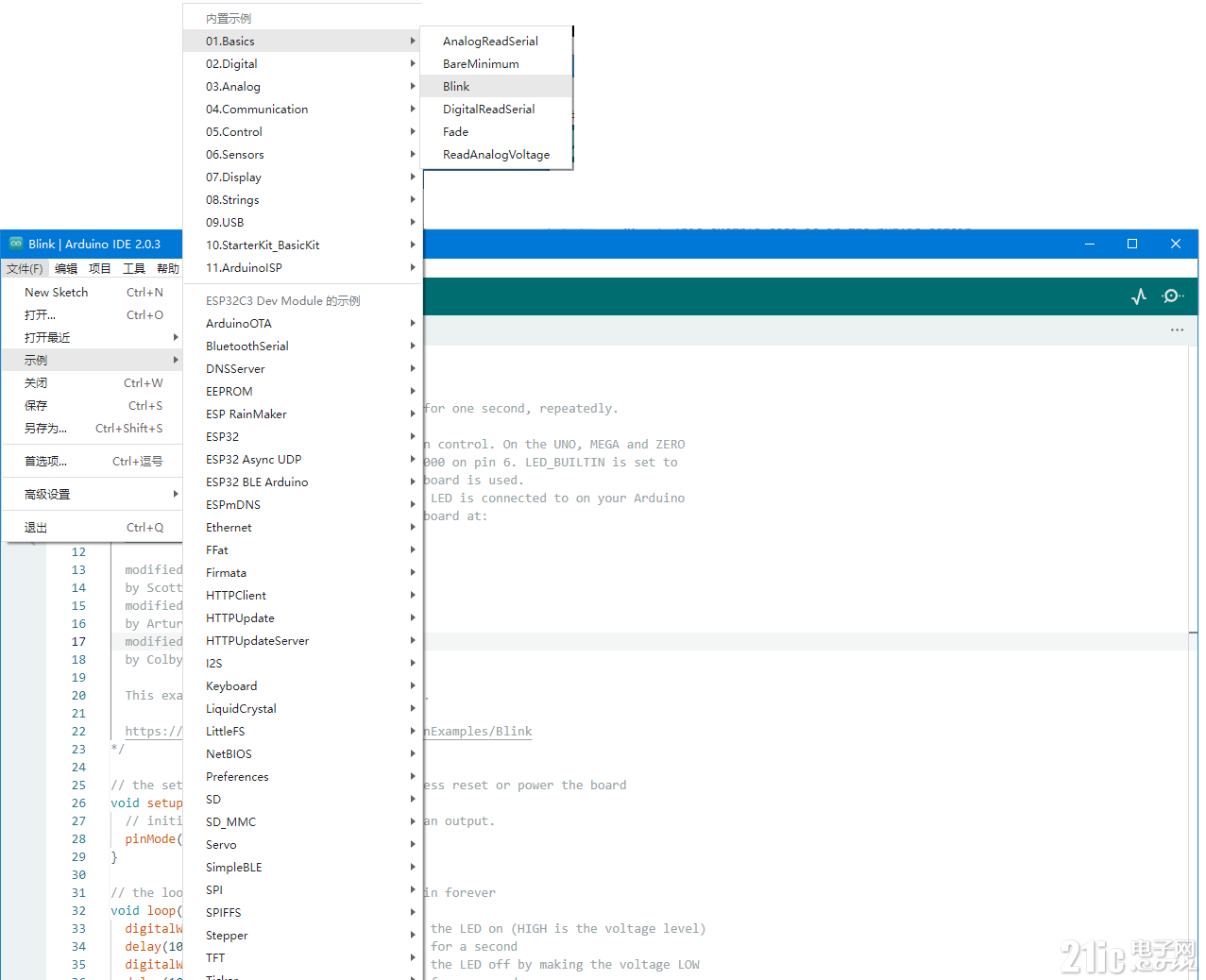Open SD_MMC examples submenu
1206x980 pixels.
coord(302,822)
